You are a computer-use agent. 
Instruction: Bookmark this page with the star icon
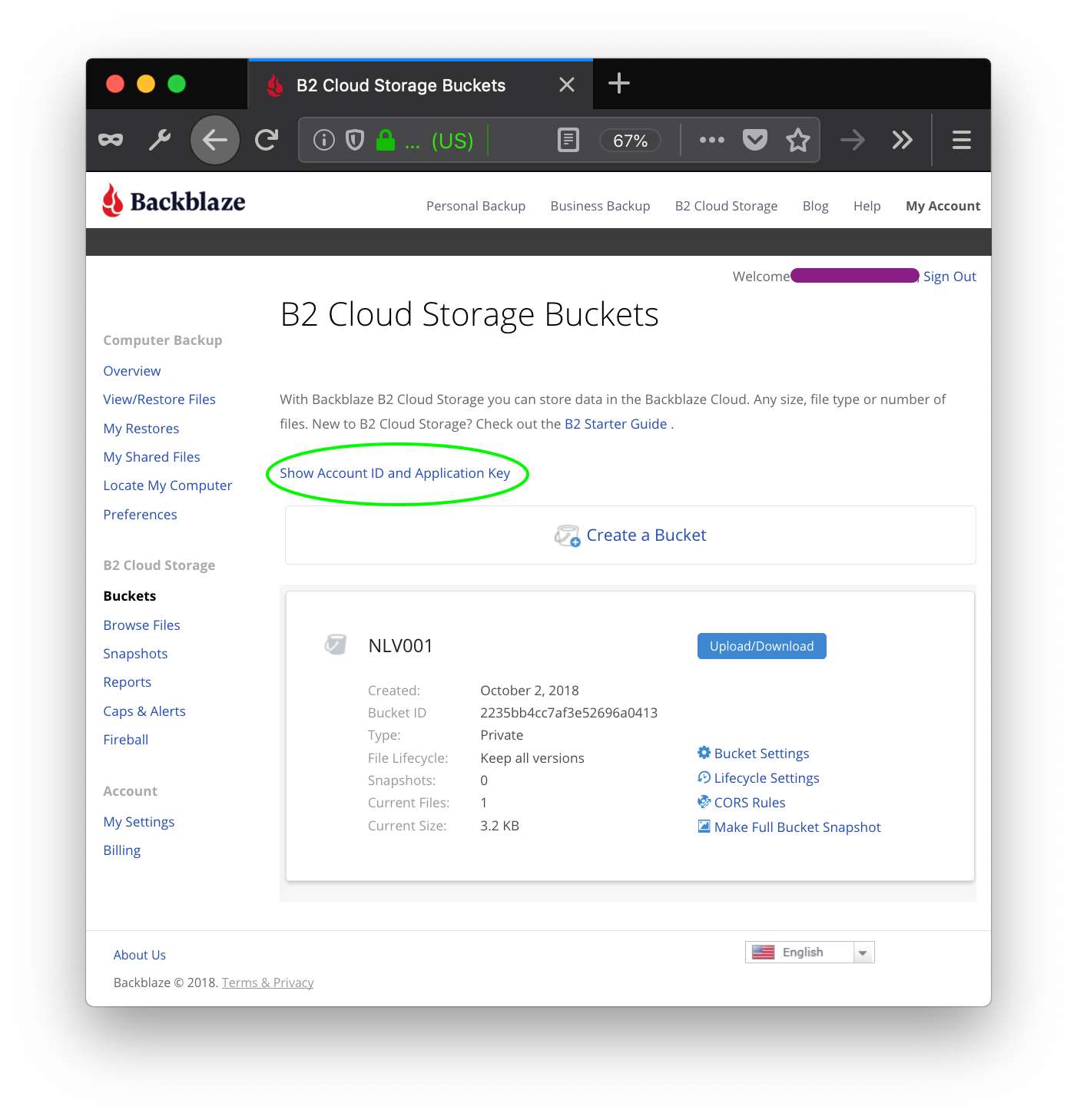point(798,140)
